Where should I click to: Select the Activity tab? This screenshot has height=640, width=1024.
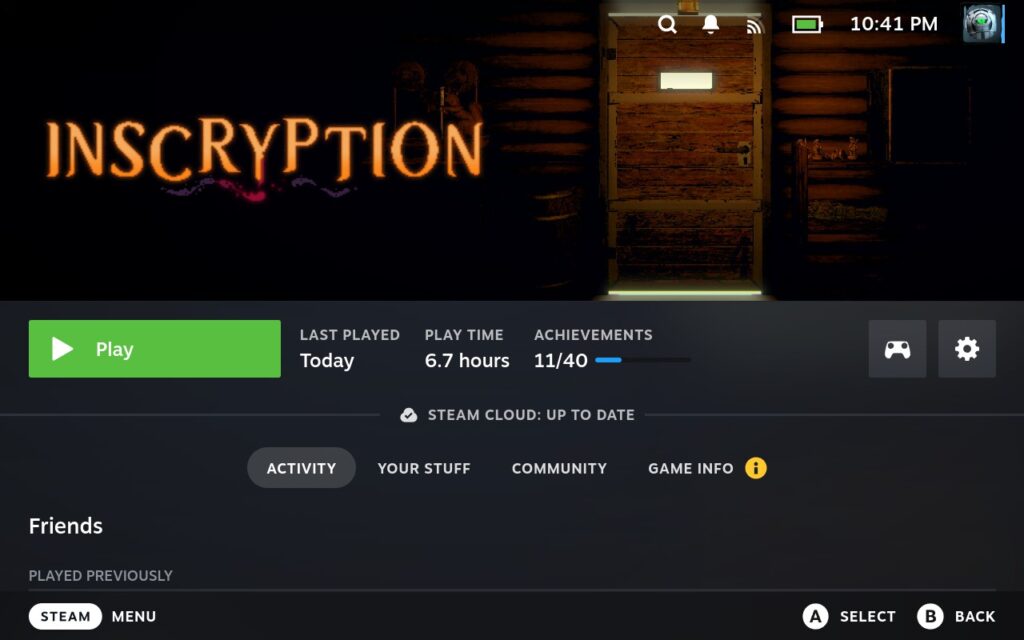click(301, 468)
